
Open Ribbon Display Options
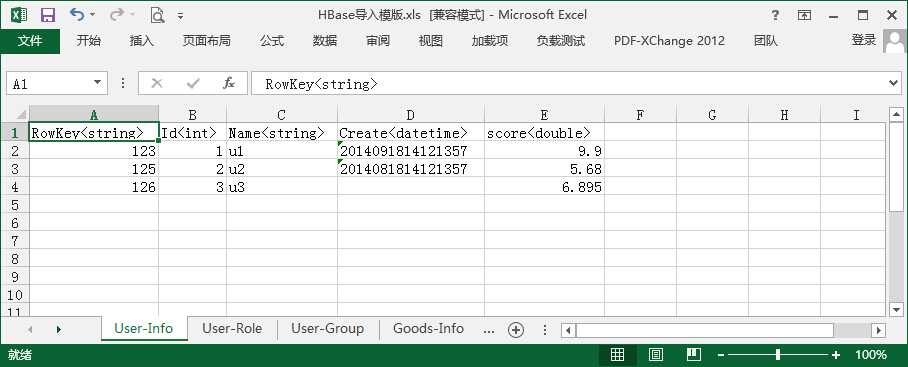coord(804,15)
